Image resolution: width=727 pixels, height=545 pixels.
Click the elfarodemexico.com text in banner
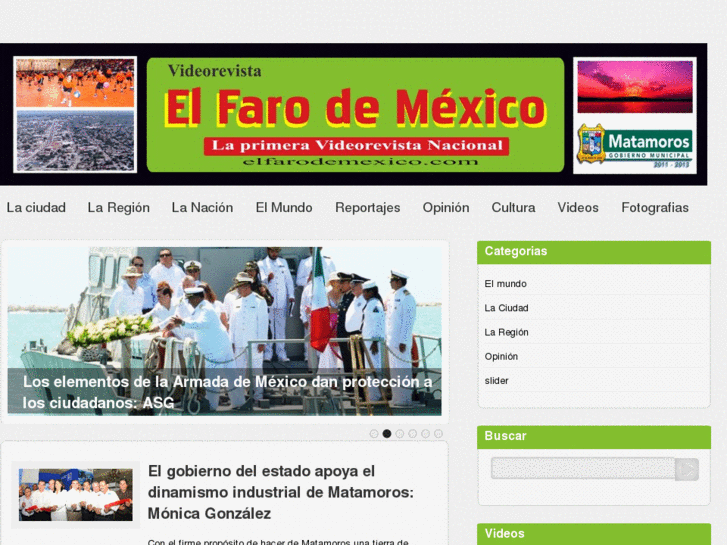point(360,162)
